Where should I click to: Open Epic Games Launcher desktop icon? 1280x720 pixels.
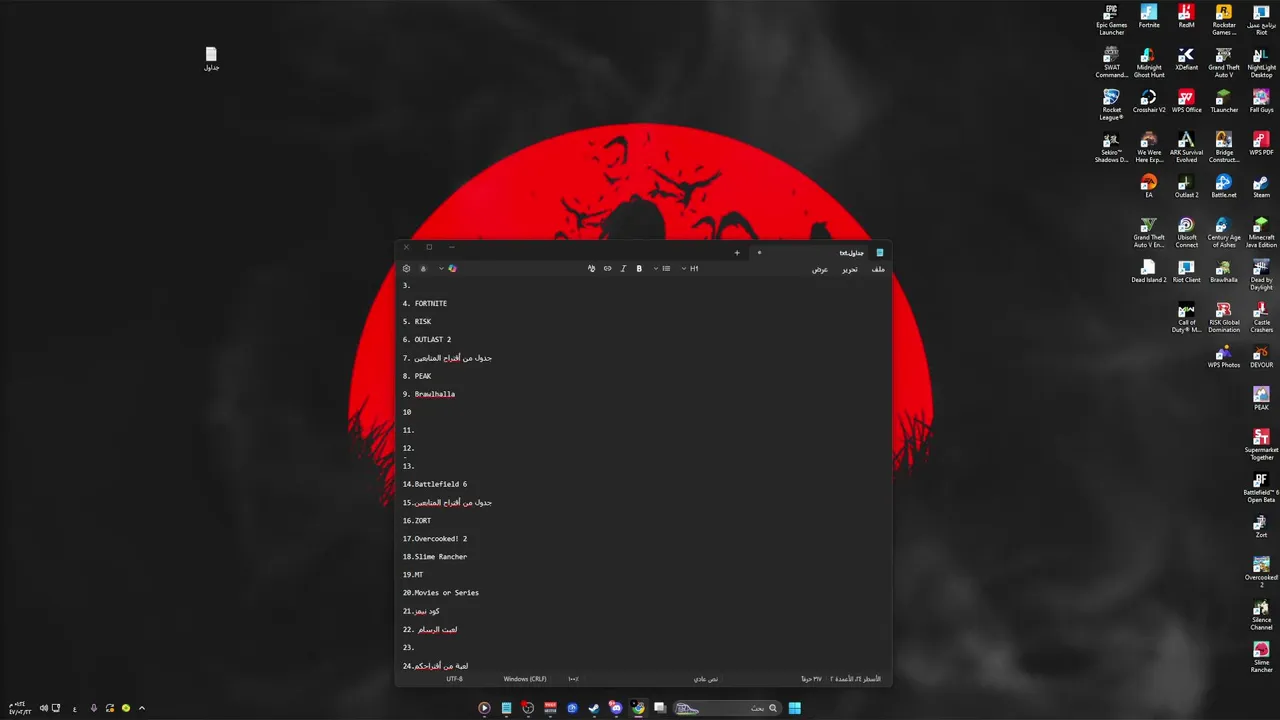[1111, 20]
